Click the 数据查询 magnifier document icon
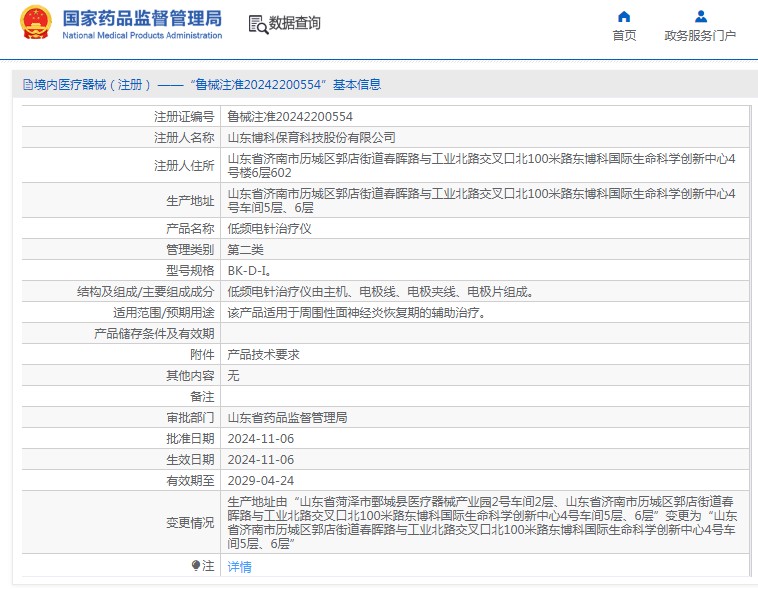The width and height of the screenshot is (758, 589). (x=257, y=24)
